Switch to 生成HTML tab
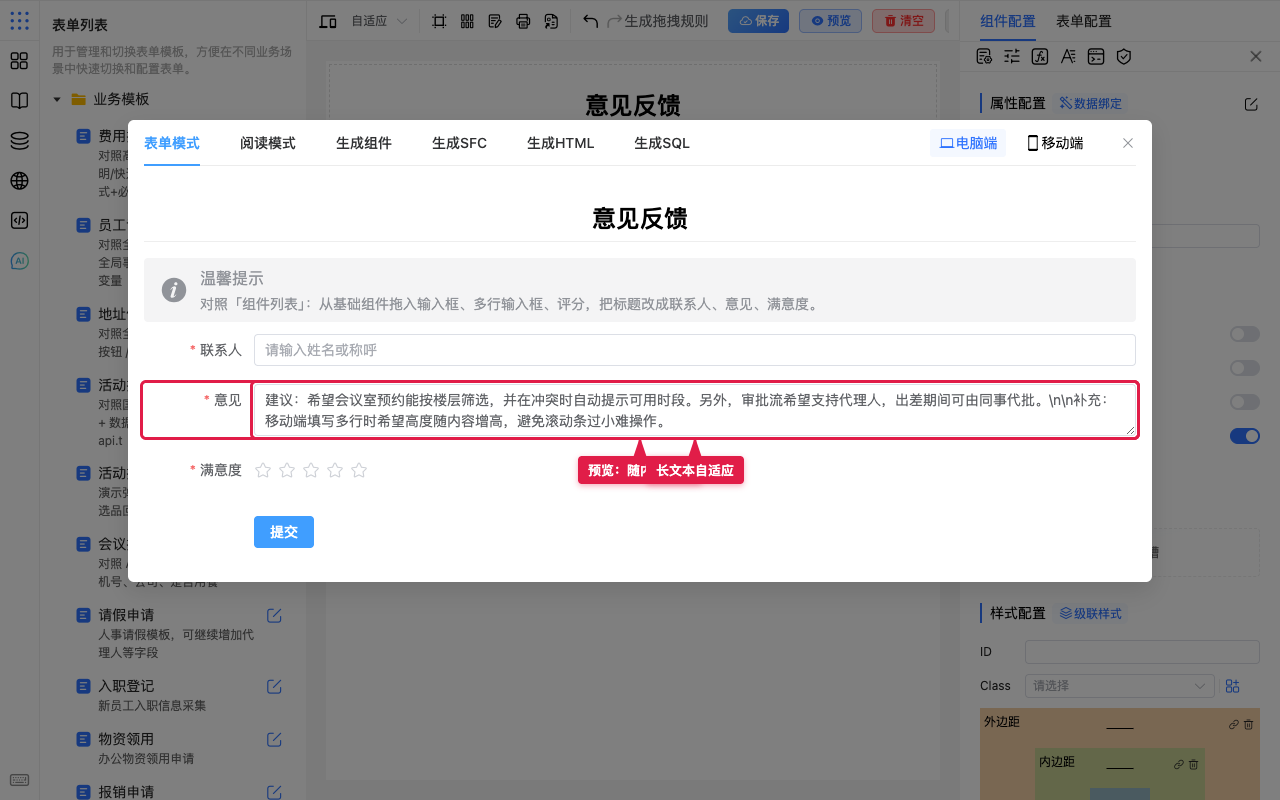The width and height of the screenshot is (1280, 800). tap(561, 143)
